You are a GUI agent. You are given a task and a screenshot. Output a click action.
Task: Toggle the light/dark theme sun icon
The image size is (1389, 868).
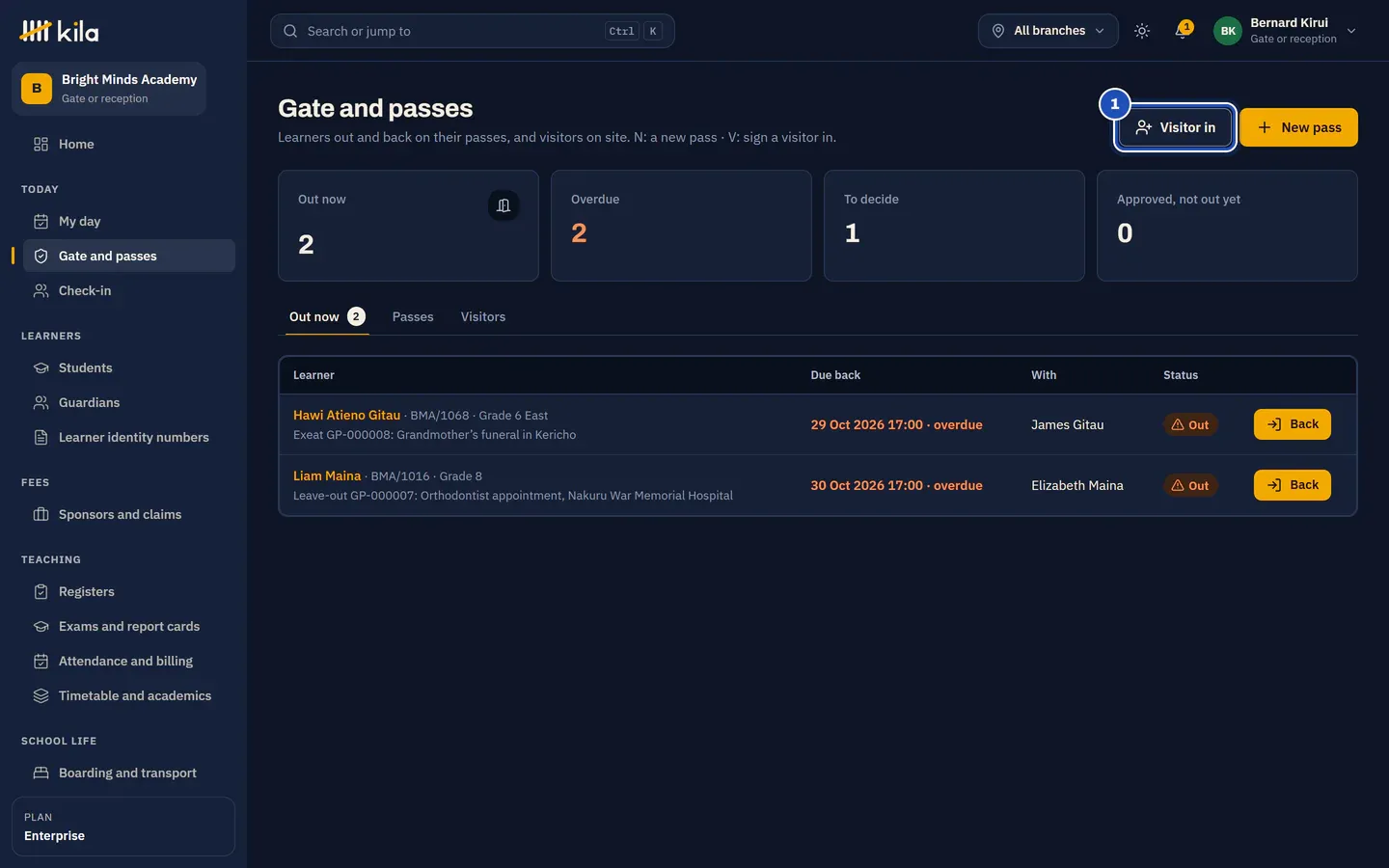point(1142,31)
